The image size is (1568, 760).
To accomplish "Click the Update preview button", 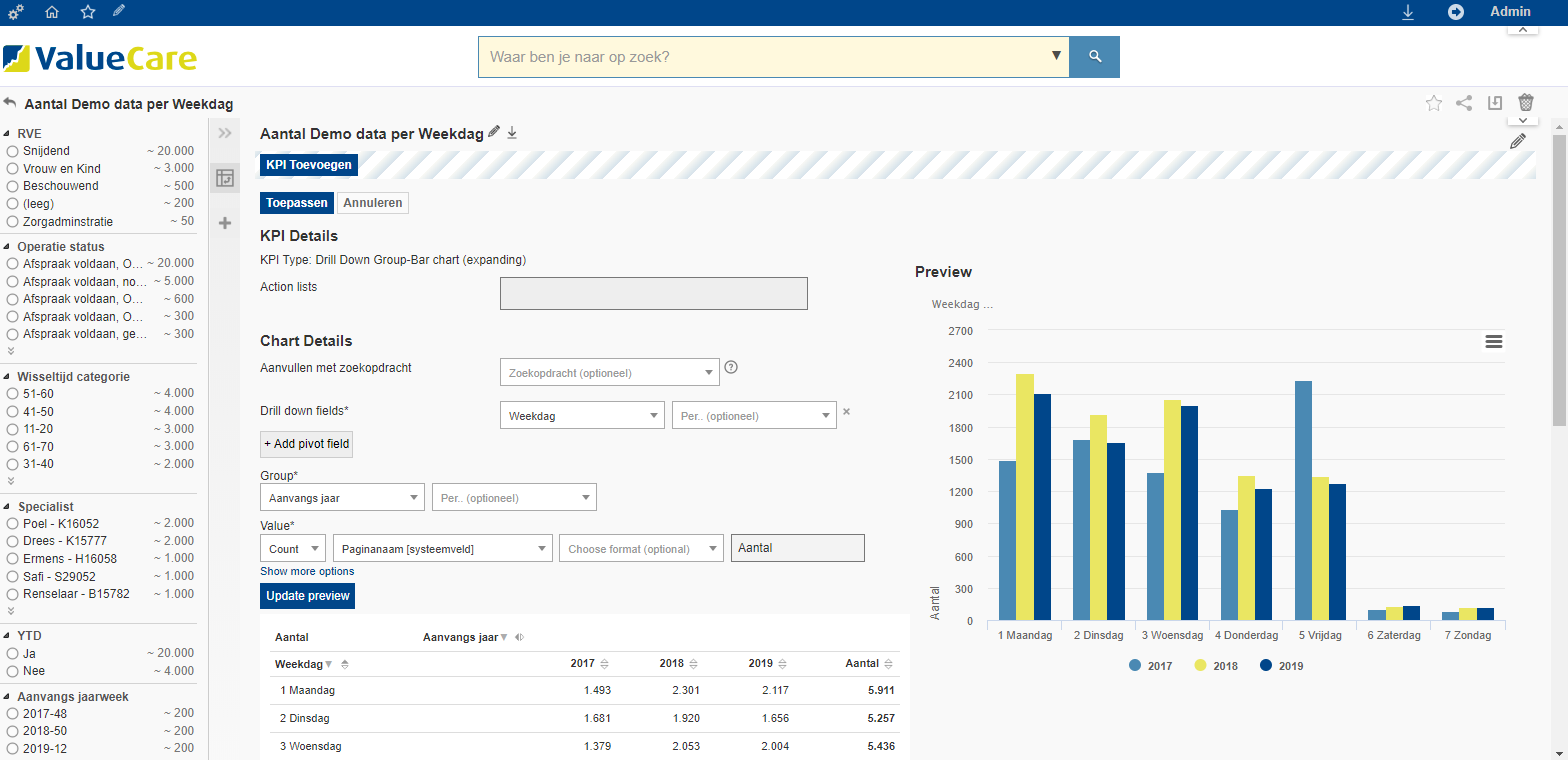I will pos(307,596).
